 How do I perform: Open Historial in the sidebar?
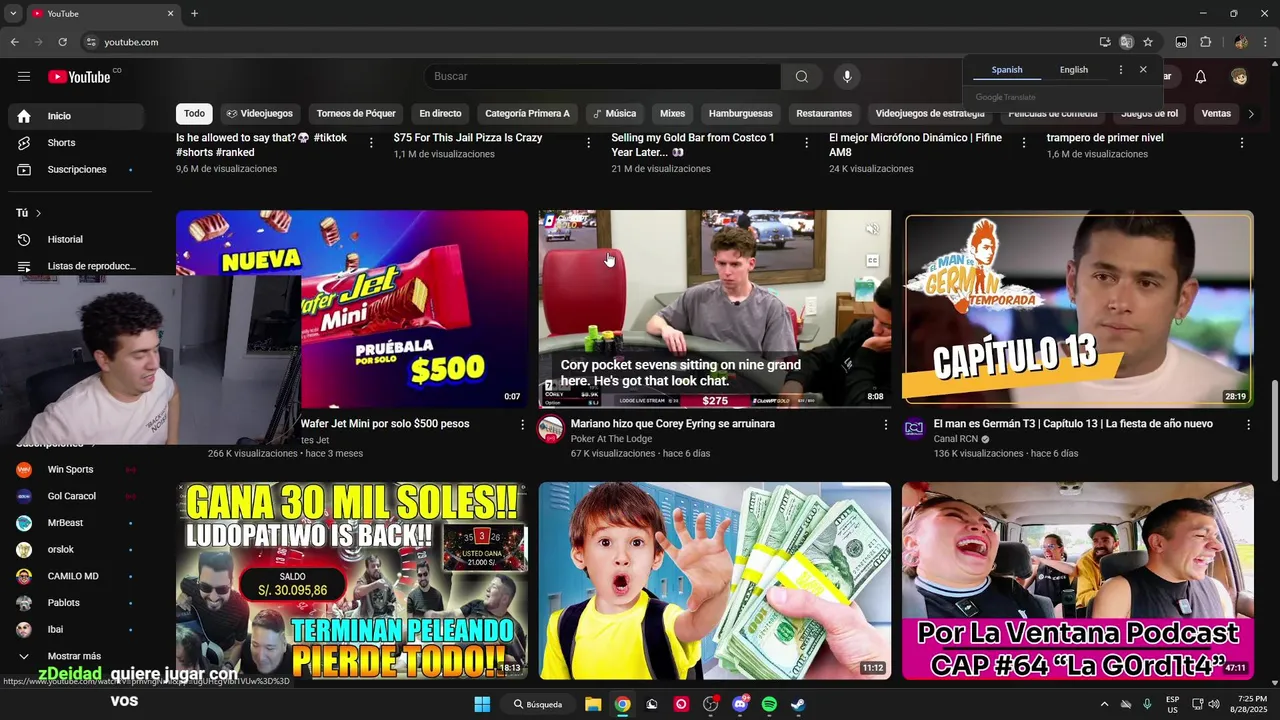coord(76,240)
